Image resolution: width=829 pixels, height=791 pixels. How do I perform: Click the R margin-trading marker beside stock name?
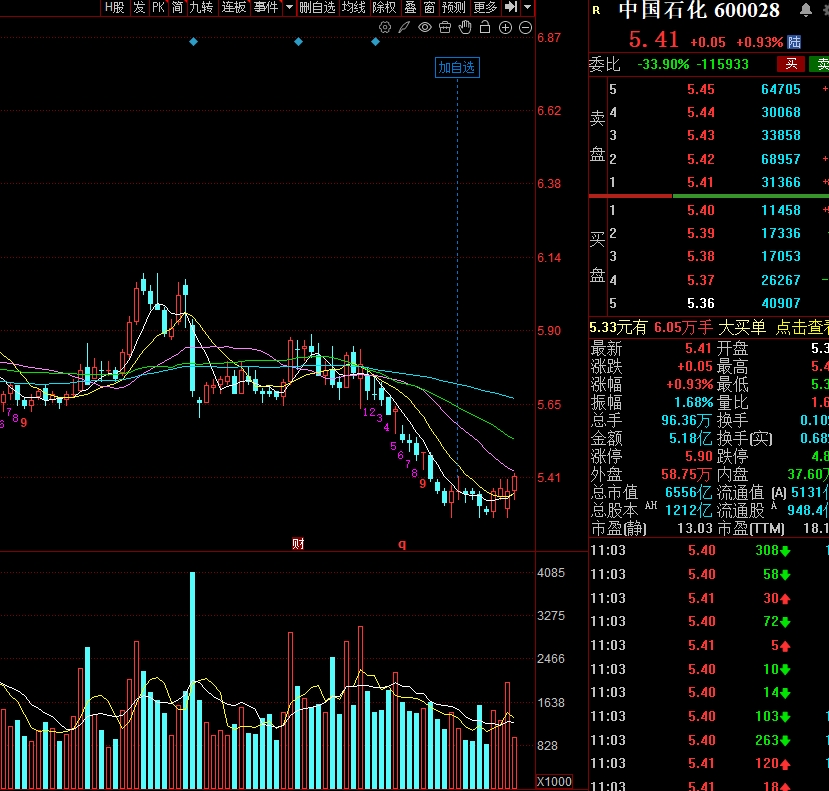596,10
